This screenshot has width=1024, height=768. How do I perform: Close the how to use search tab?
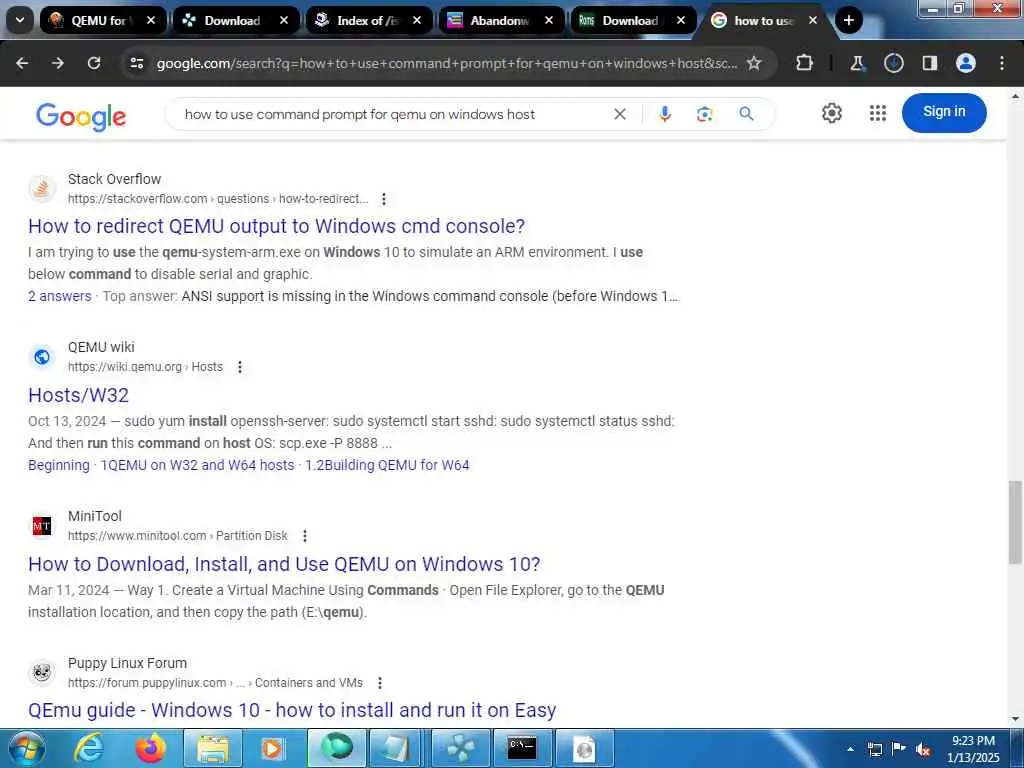click(x=813, y=20)
